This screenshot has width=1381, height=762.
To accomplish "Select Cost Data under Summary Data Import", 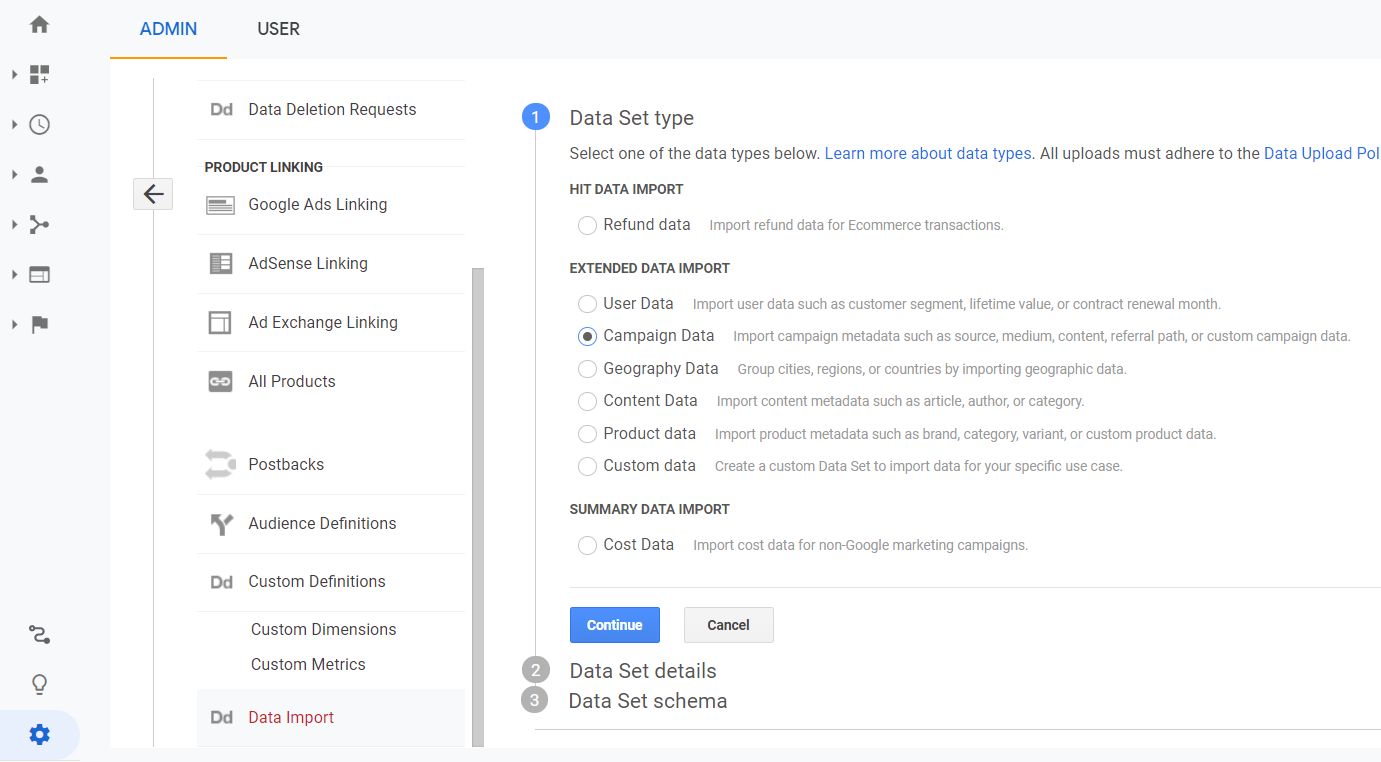I will pyautogui.click(x=587, y=544).
